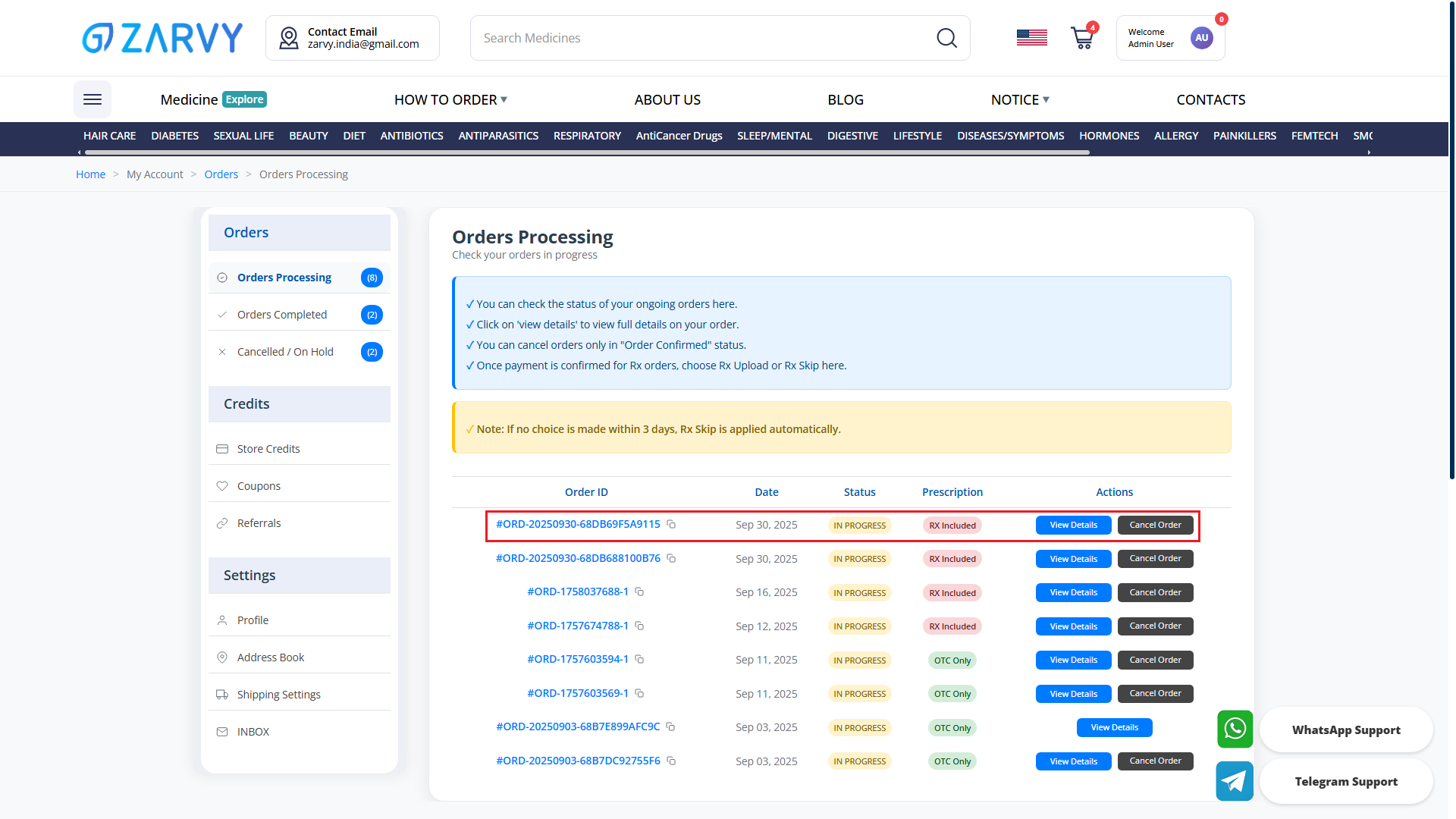
Task: Open the shopping cart icon
Action: [x=1082, y=38]
